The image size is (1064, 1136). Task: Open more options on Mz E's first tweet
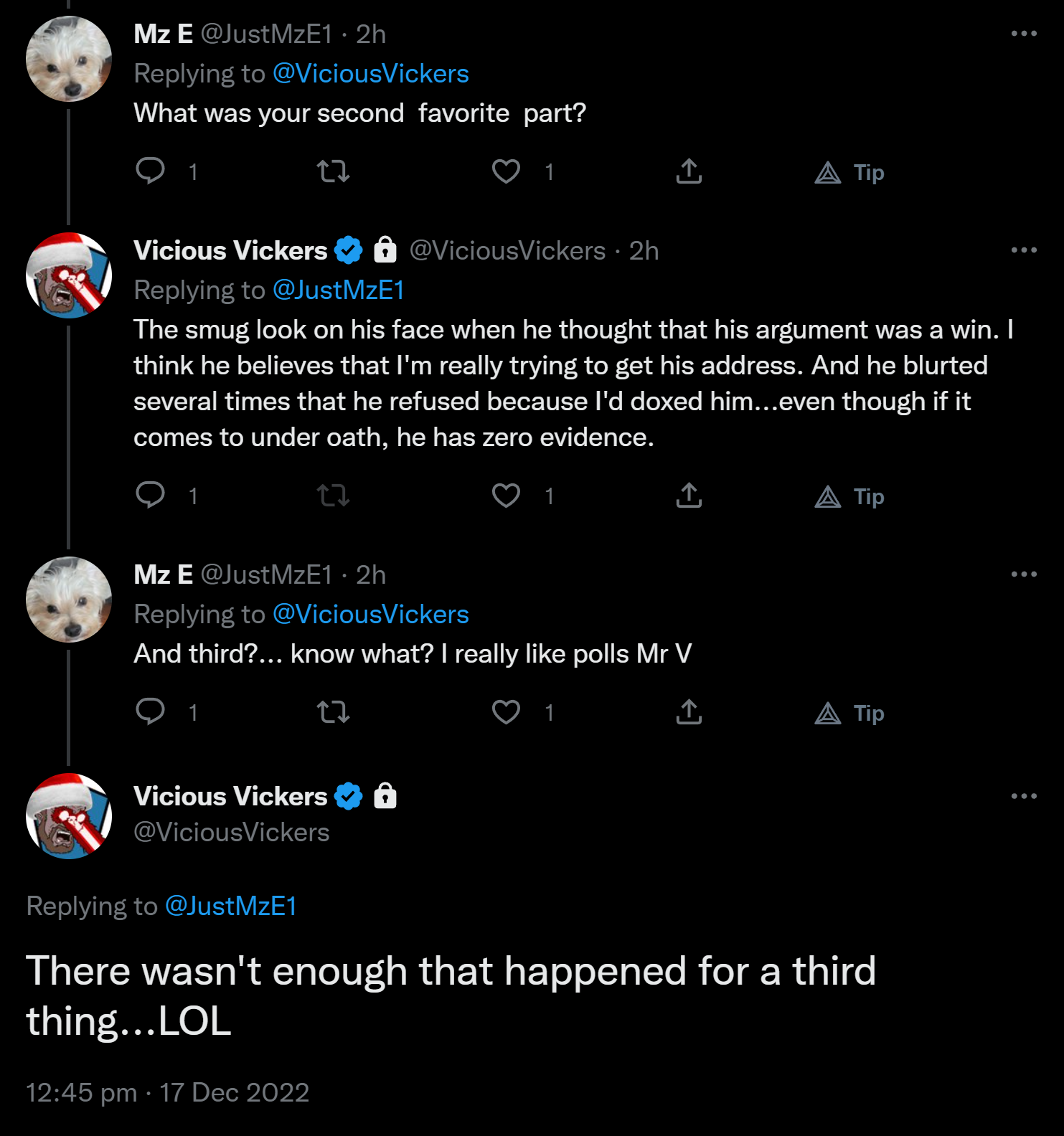(x=1024, y=34)
